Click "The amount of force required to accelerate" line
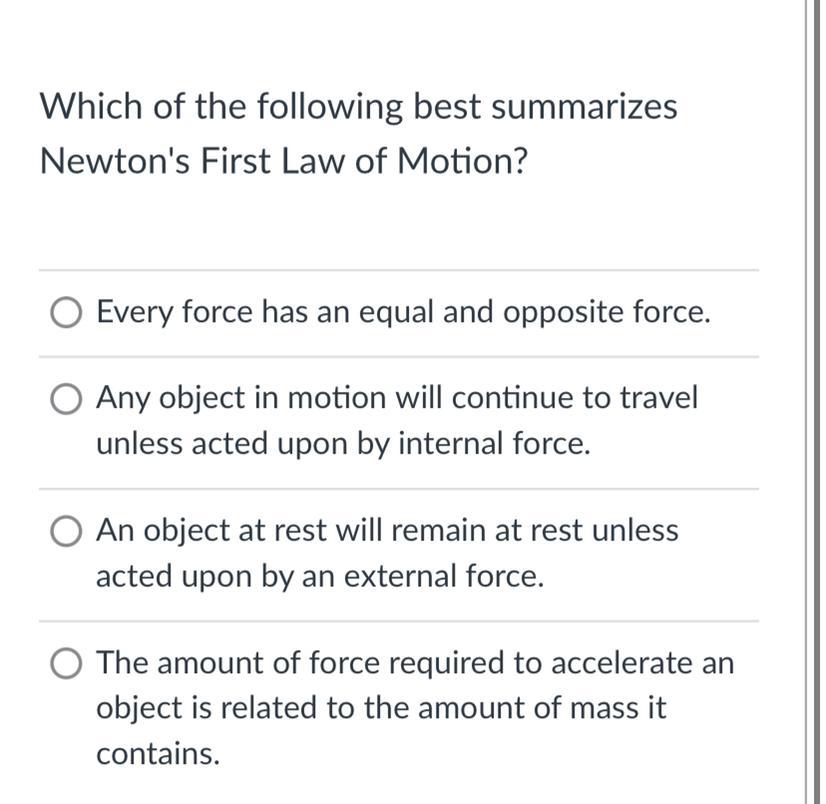The width and height of the screenshot is (826, 804). pos(415,663)
